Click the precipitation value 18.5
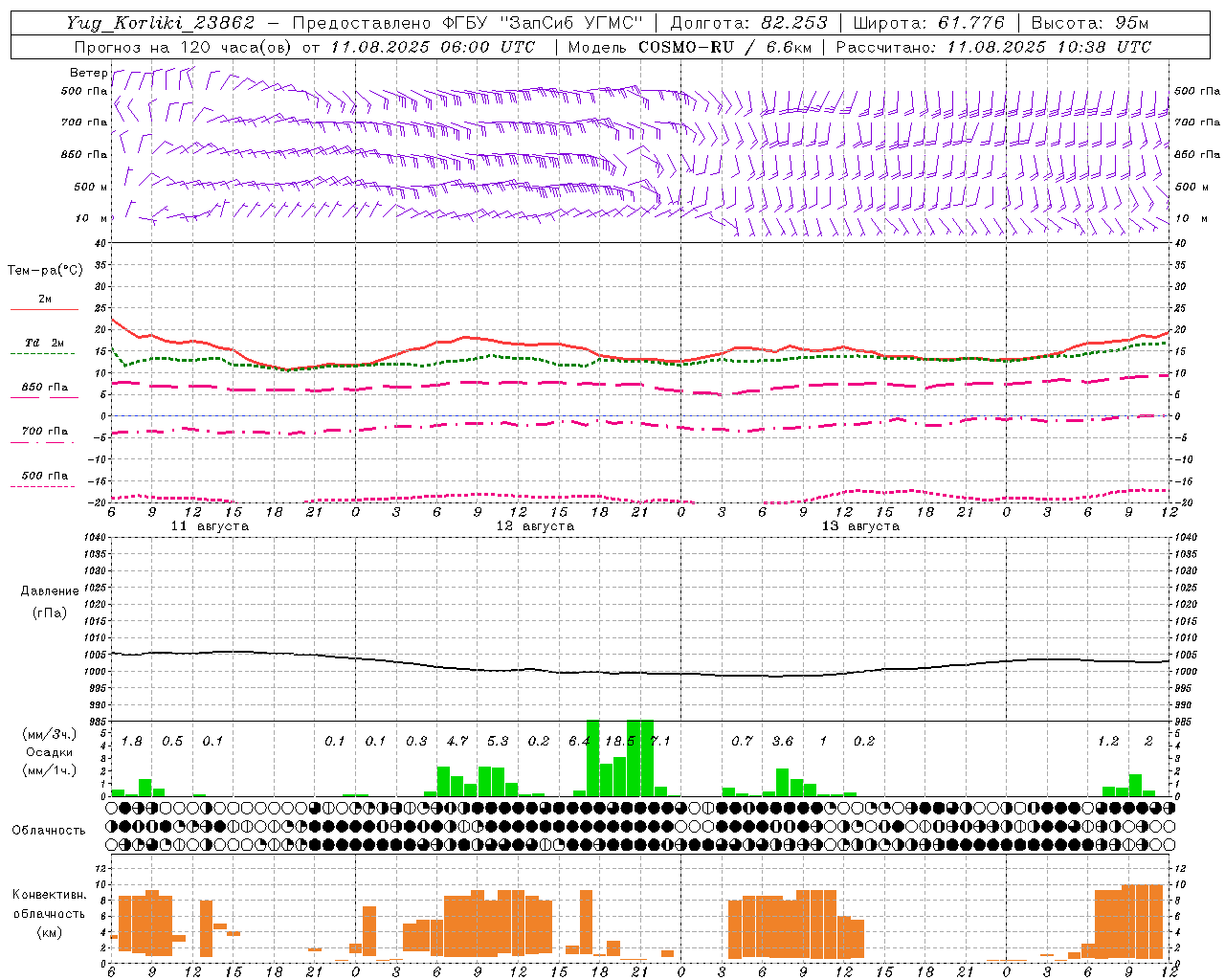This screenshot has width=1225, height=980. pos(620,741)
